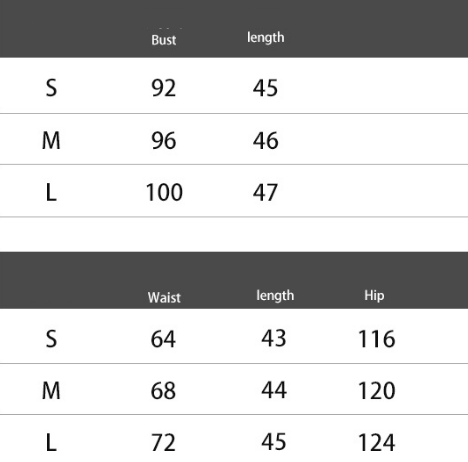This screenshot has height=462, width=468.
Task: Select size L in the top table
Action: point(51,193)
